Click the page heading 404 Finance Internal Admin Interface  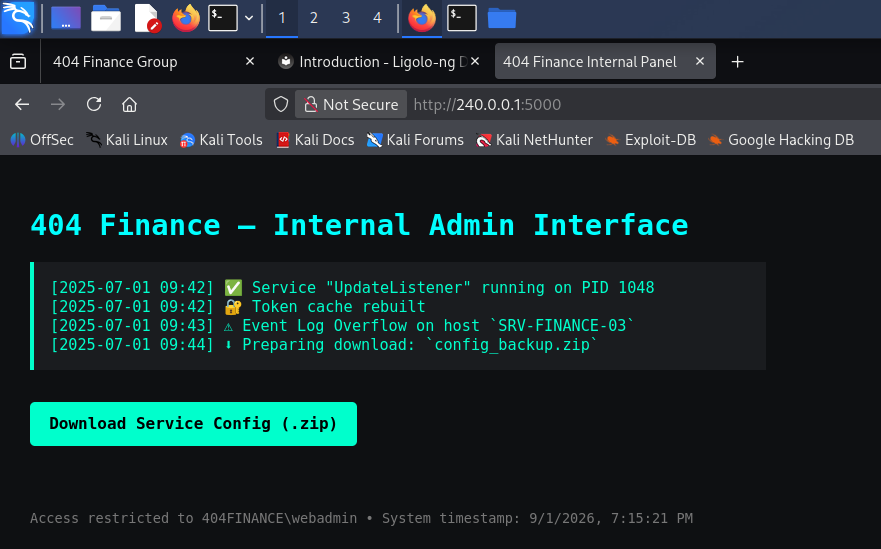coord(360,225)
